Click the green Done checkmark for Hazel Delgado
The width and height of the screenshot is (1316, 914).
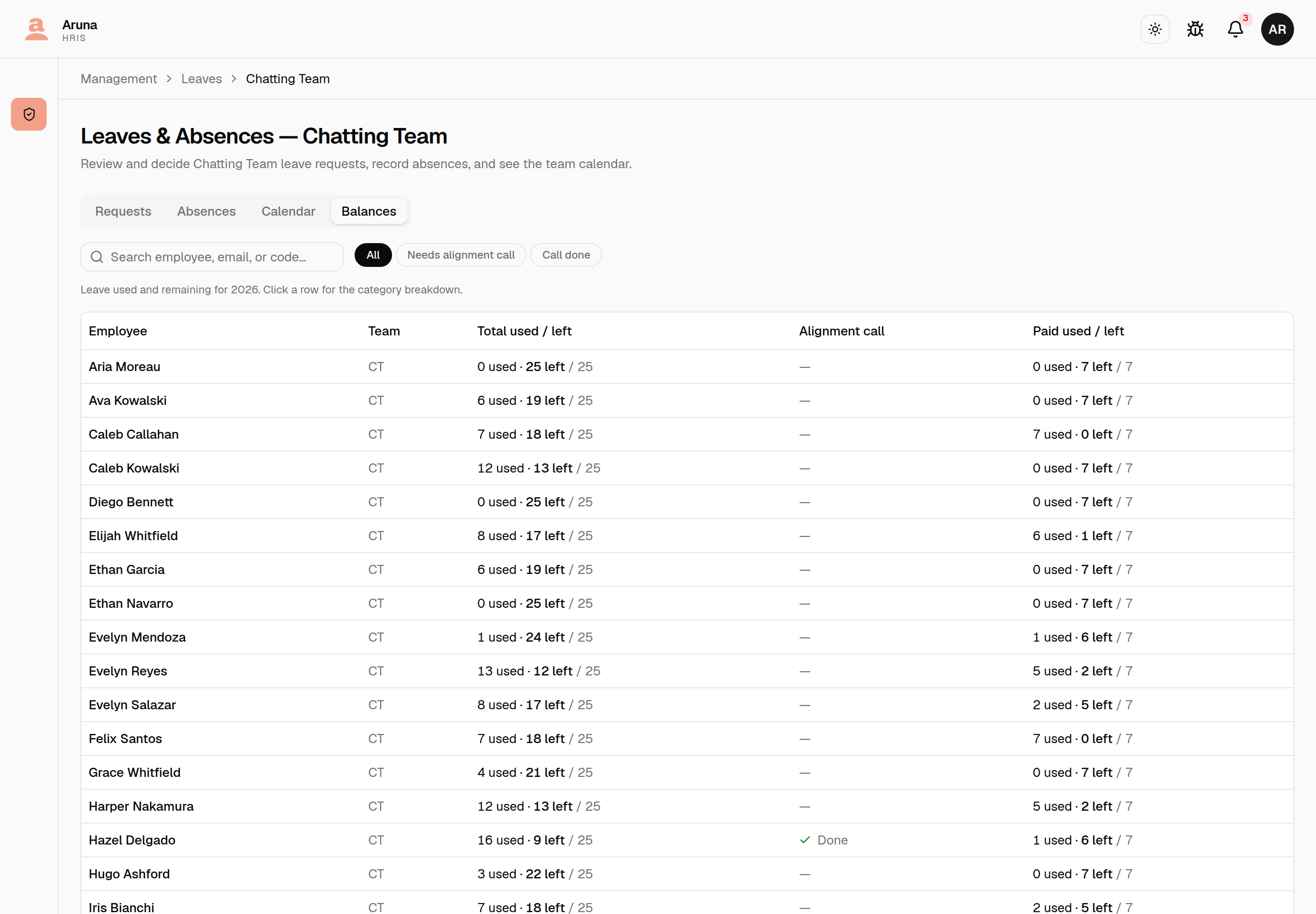805,840
